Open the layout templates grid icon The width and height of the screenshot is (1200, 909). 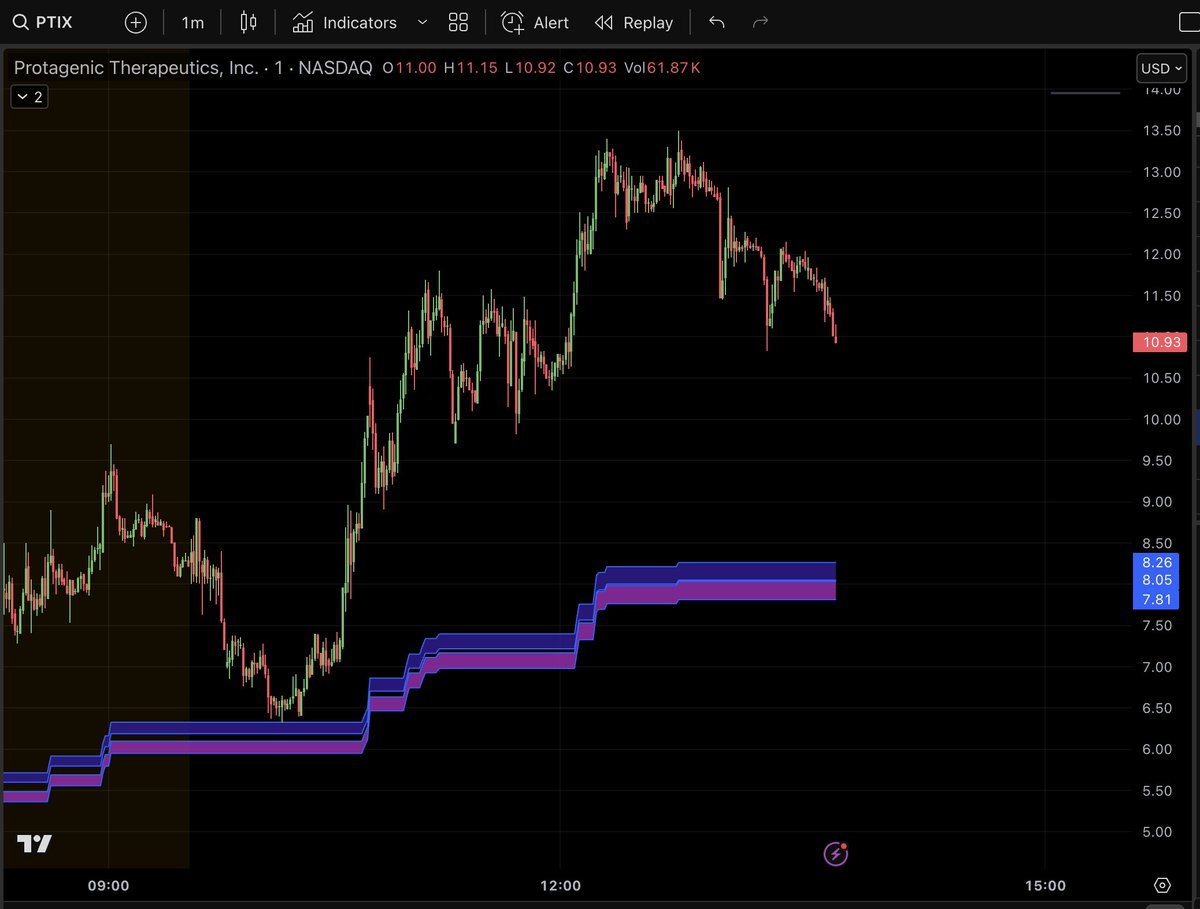pos(459,22)
